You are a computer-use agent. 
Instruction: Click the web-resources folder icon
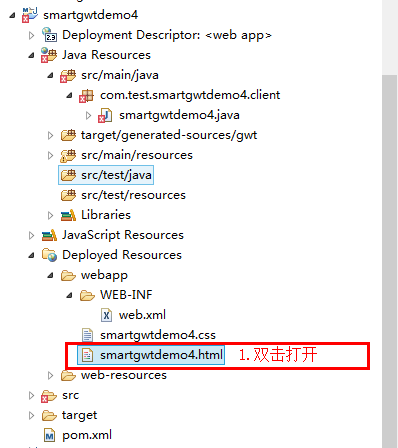point(68,375)
